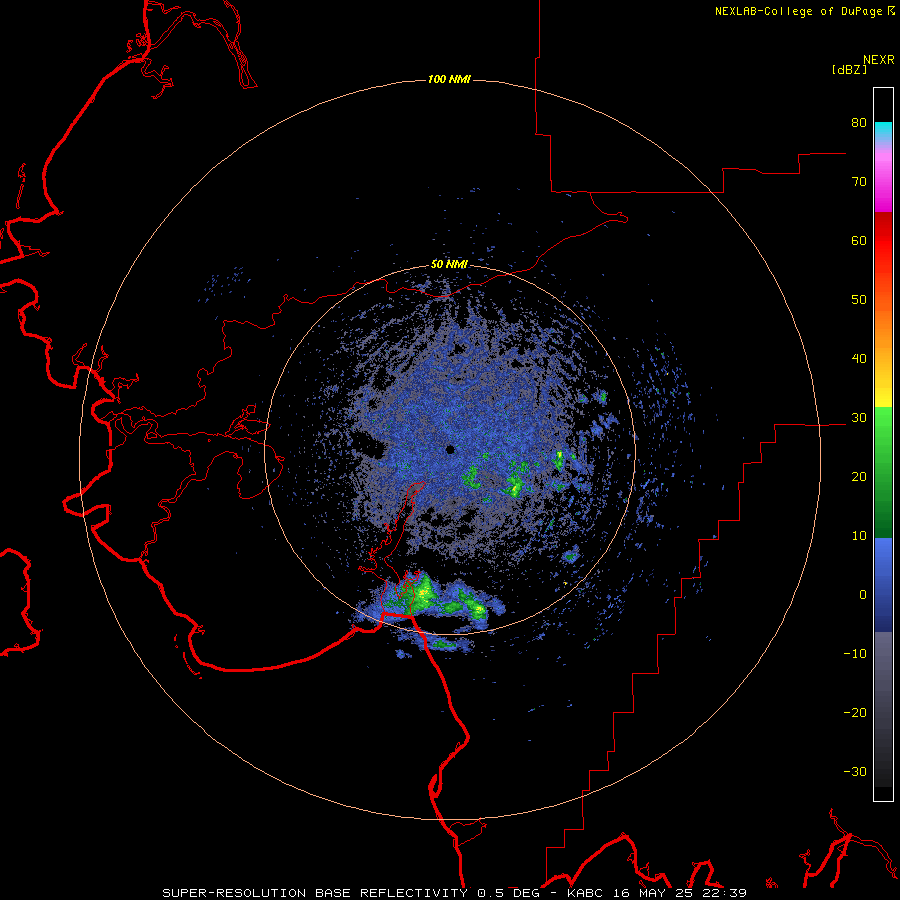The height and width of the screenshot is (900, 900).
Task: Click the red segment of the color bar
Action: coord(883,241)
